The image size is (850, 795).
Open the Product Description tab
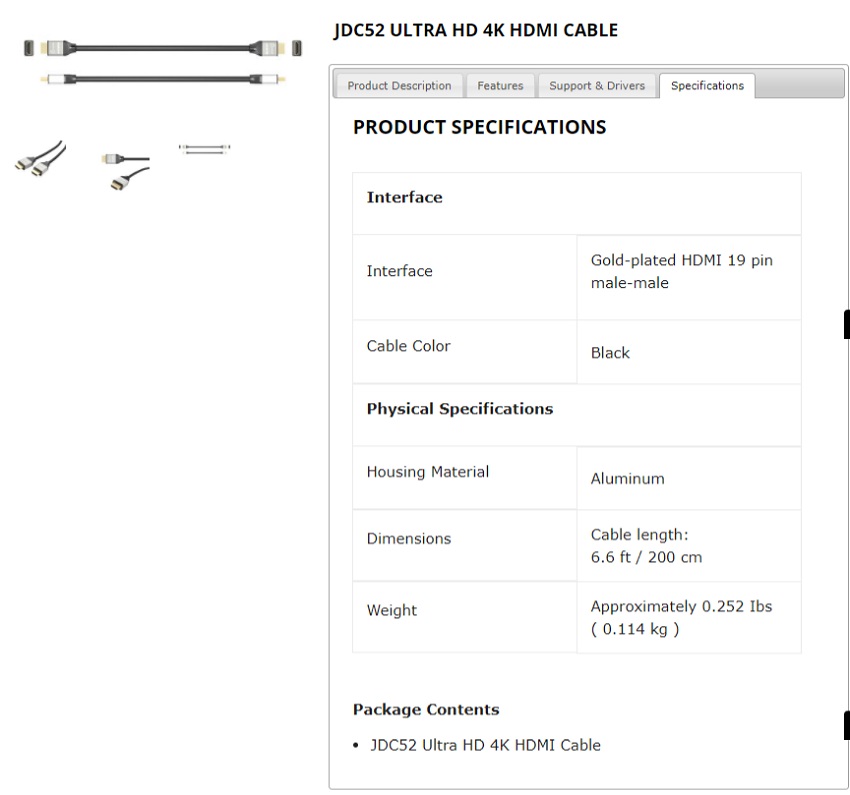click(399, 86)
